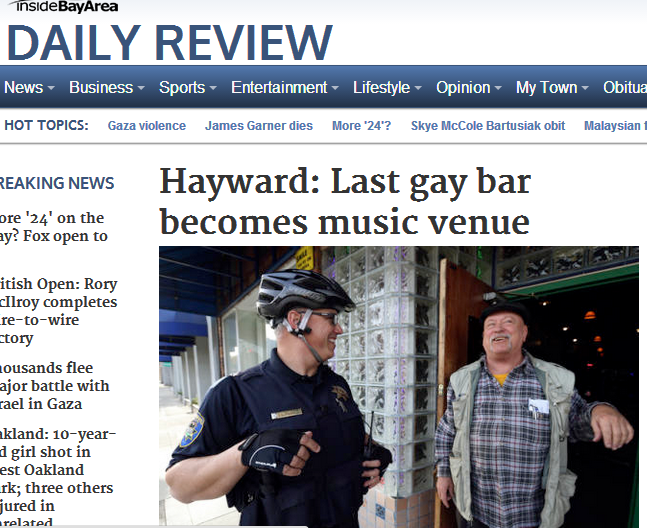
Task: Open the Gaza violence hot topic
Action: pos(146,125)
